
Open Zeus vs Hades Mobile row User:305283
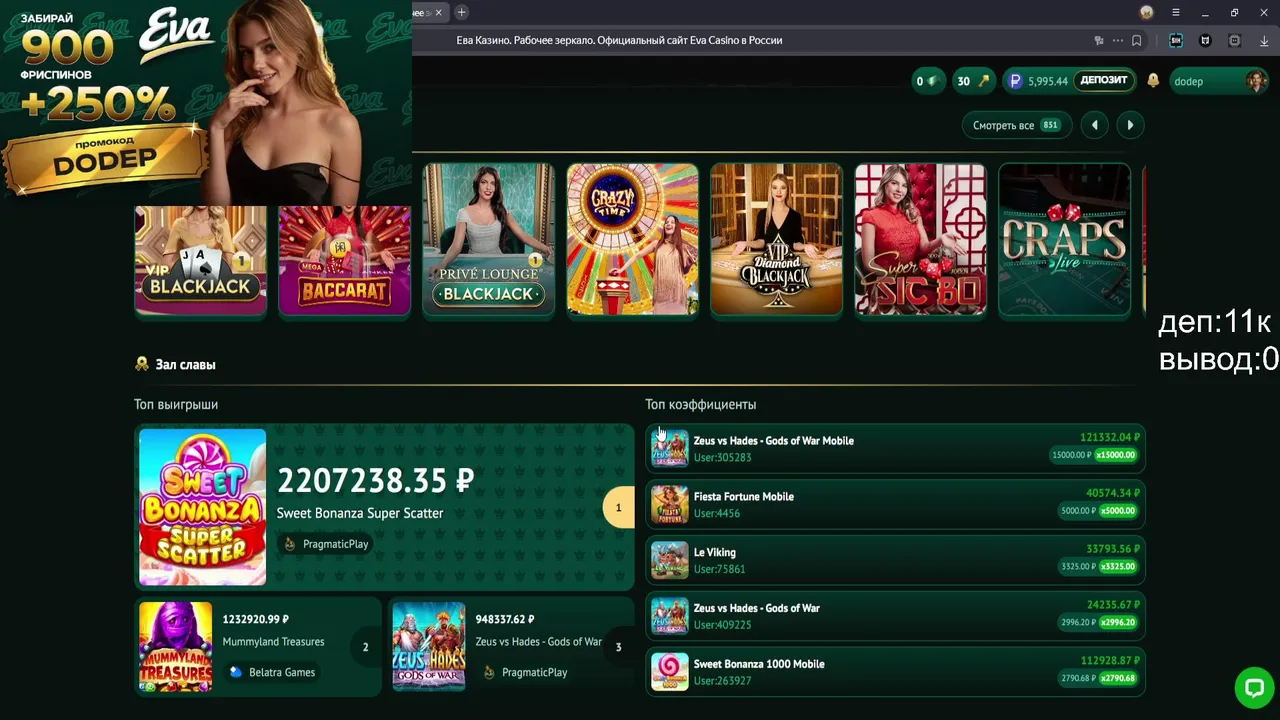pos(895,448)
